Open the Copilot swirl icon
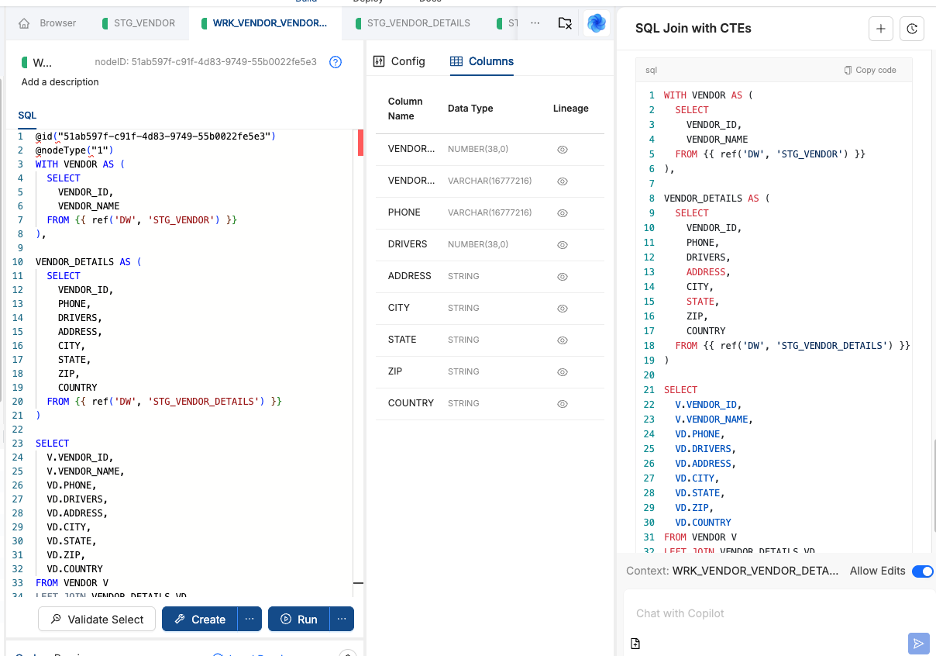 pyautogui.click(x=596, y=23)
